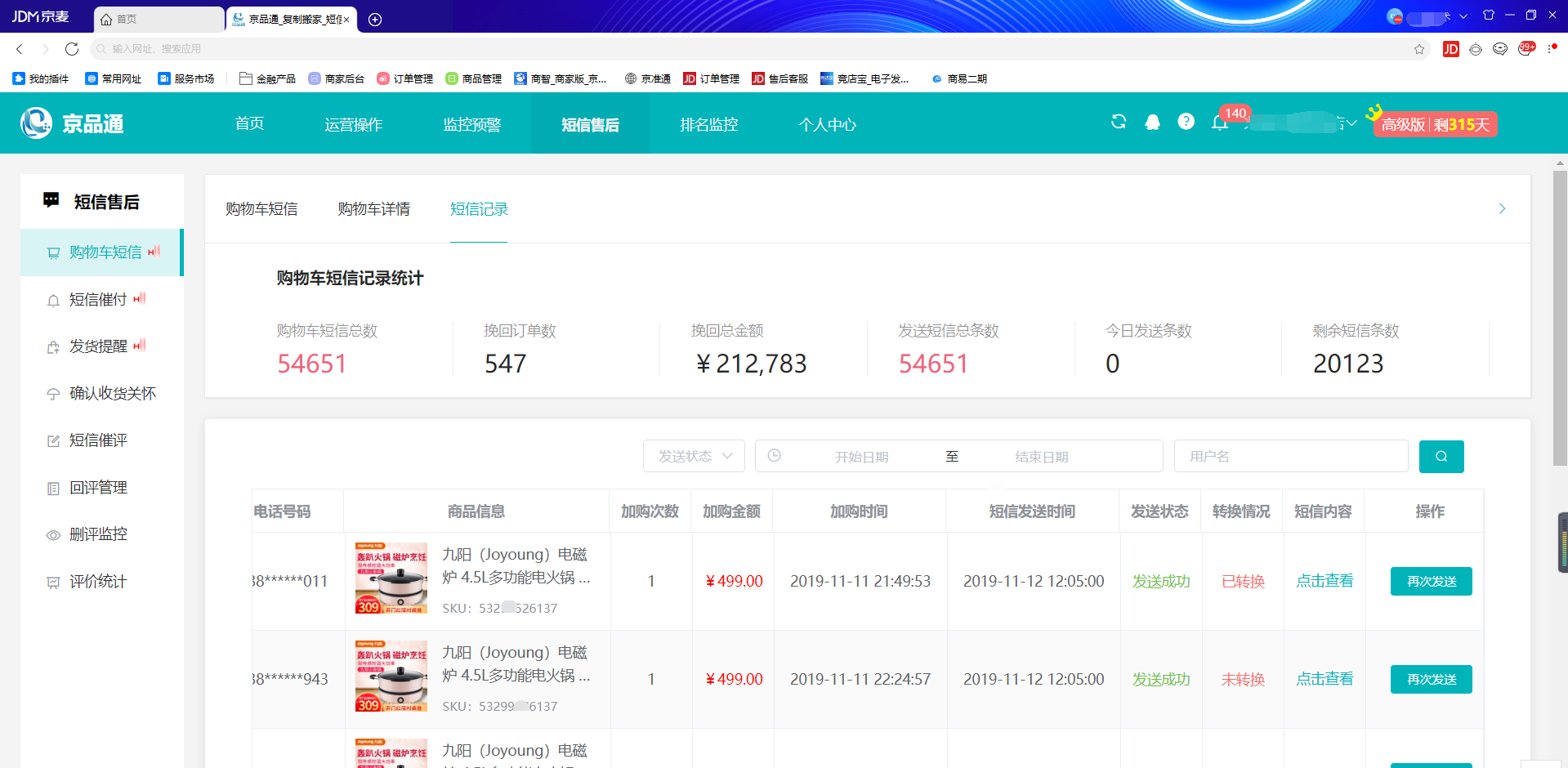Select 短信催付 in the sidebar
Image resolution: width=1568 pixels, height=768 pixels.
98,300
